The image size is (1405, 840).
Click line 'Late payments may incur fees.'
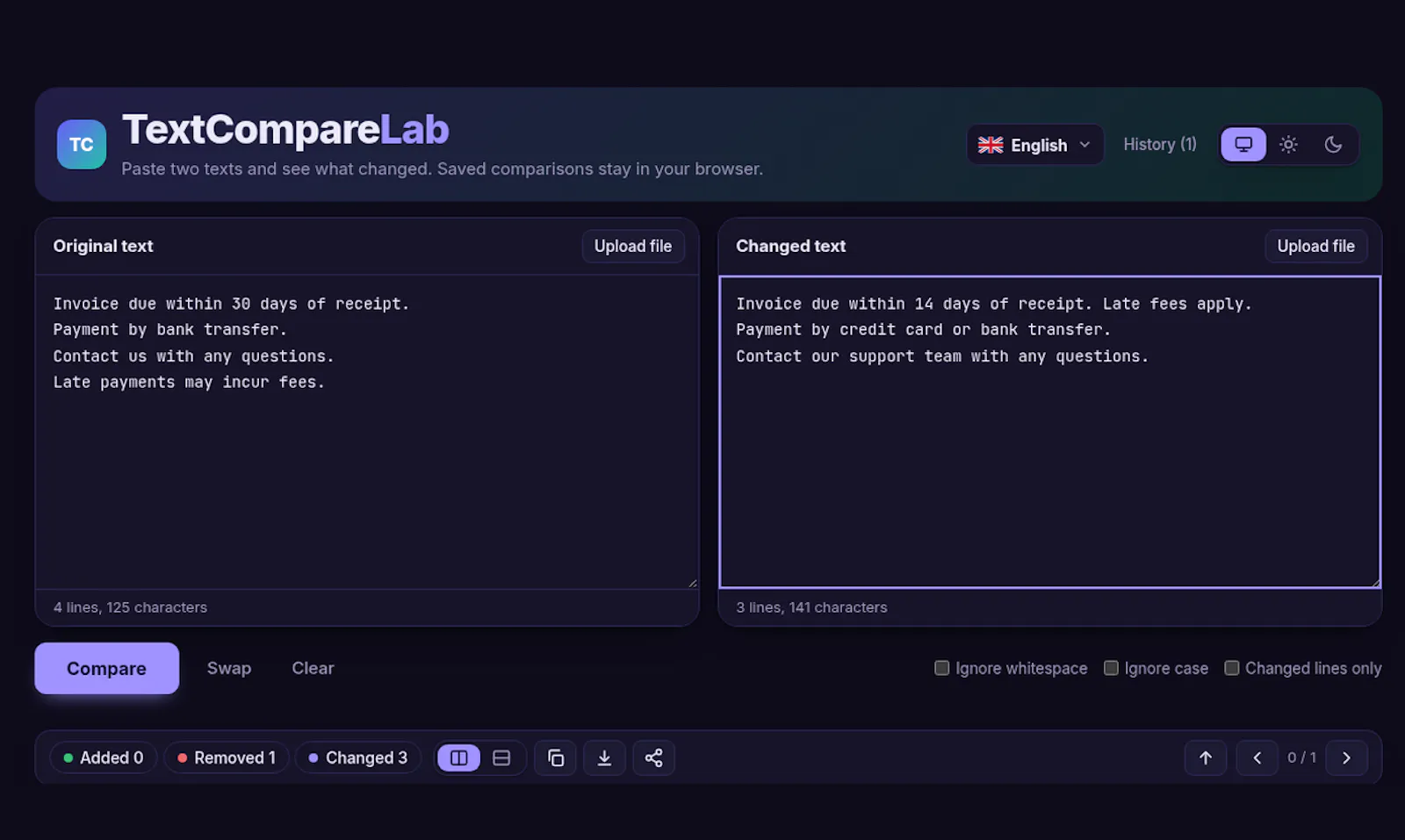click(189, 382)
